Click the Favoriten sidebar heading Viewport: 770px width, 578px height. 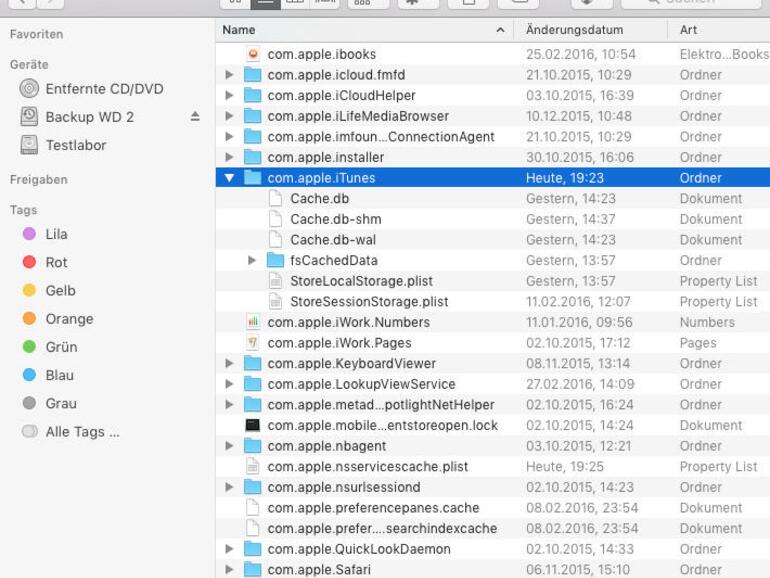pos(36,34)
